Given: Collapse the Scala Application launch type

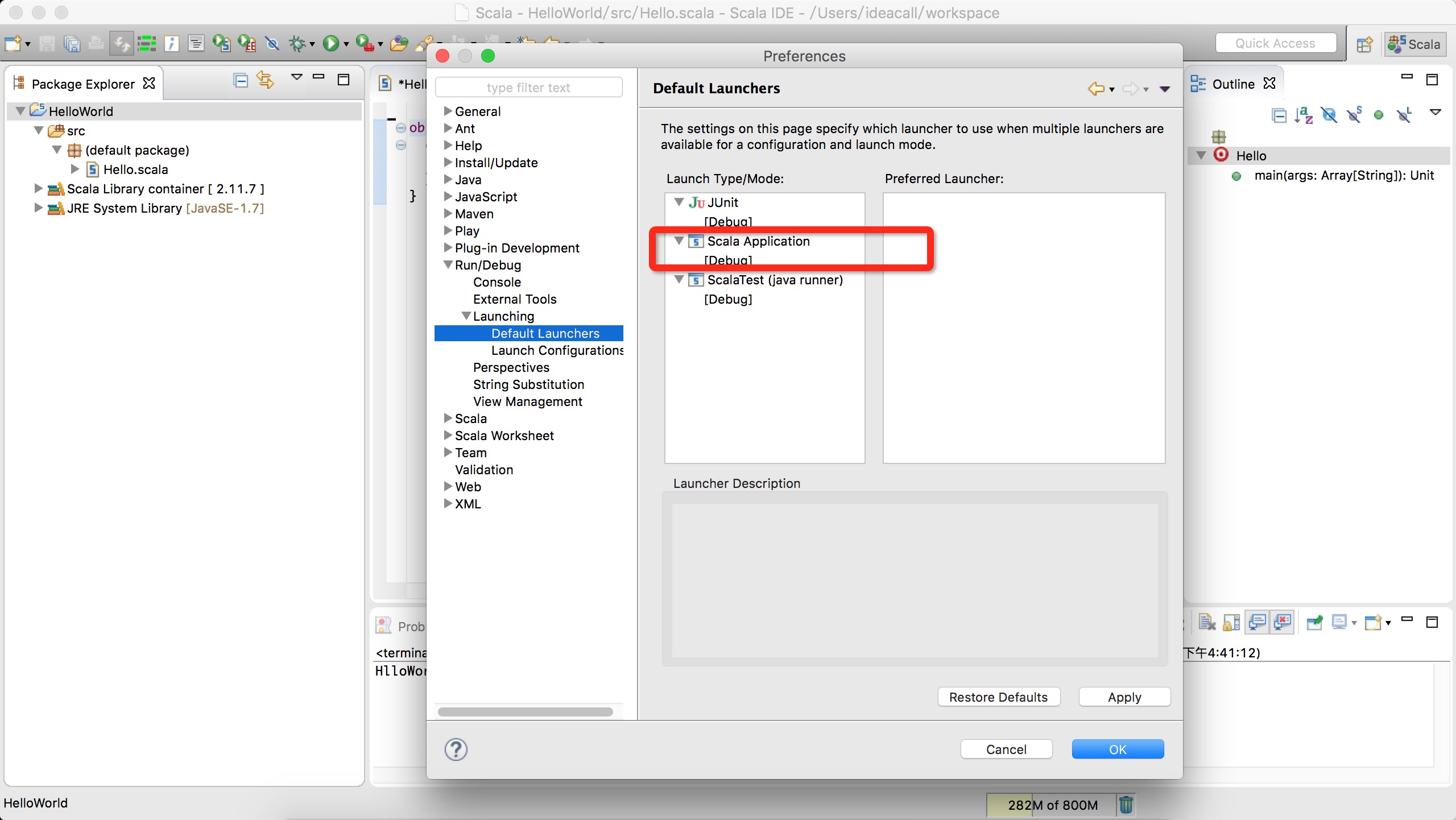Looking at the screenshot, I should click(679, 241).
